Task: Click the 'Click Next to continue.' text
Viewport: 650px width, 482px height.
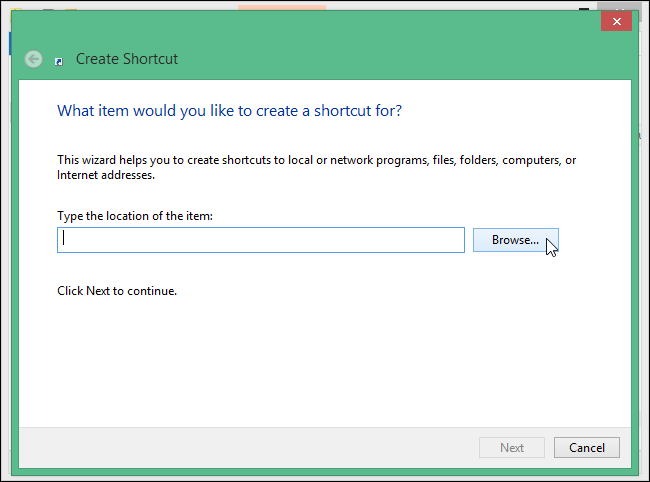Action: [x=117, y=291]
